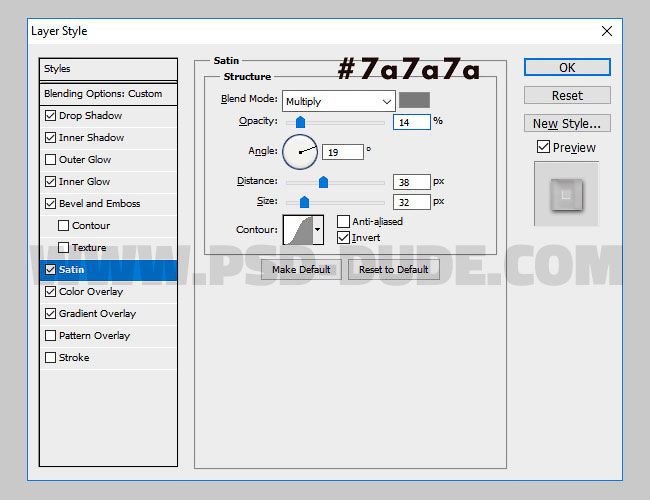Image resolution: width=650 pixels, height=500 pixels.
Task: Toggle the Preview checkbox
Action: point(543,146)
